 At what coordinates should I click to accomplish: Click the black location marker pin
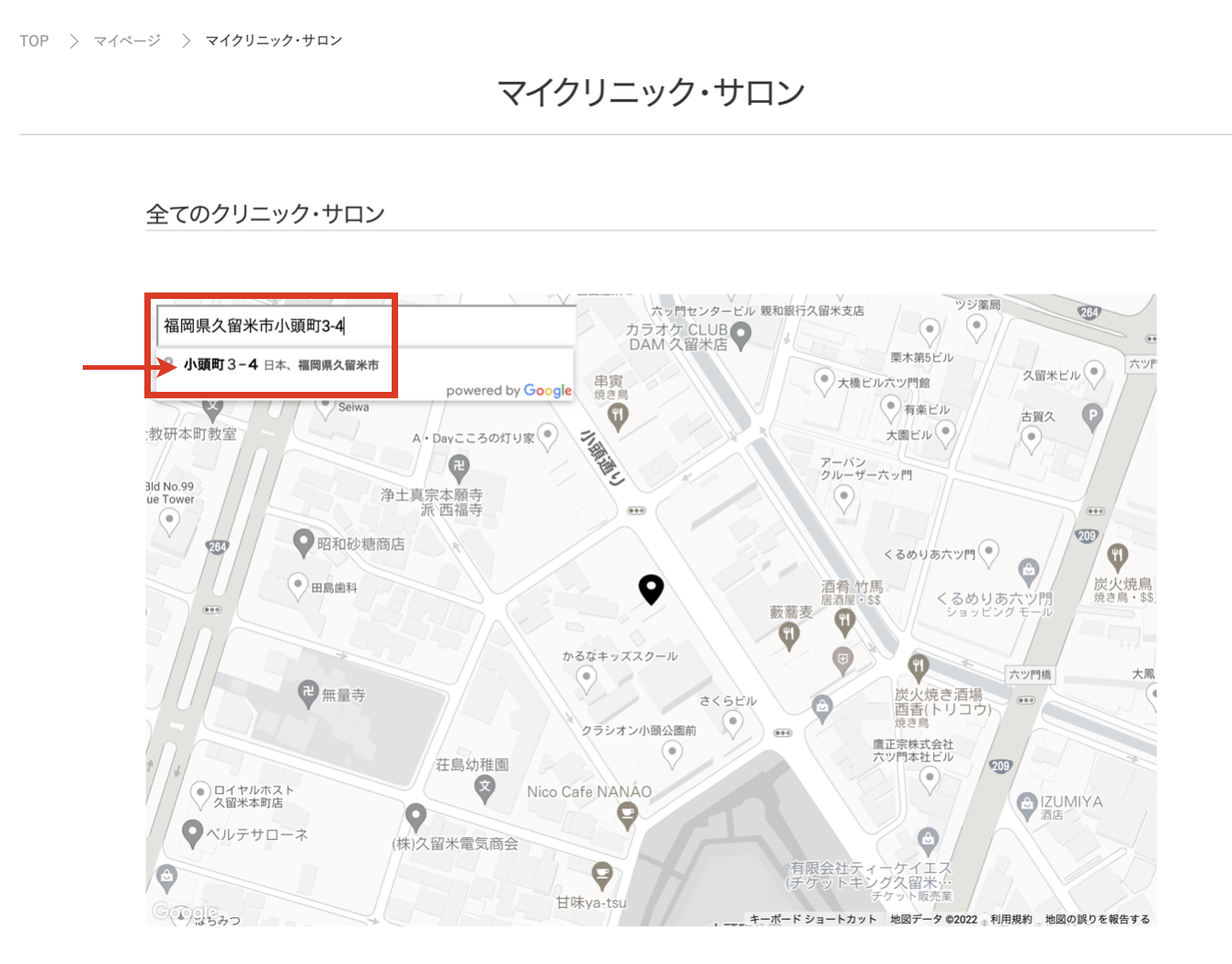tap(651, 589)
